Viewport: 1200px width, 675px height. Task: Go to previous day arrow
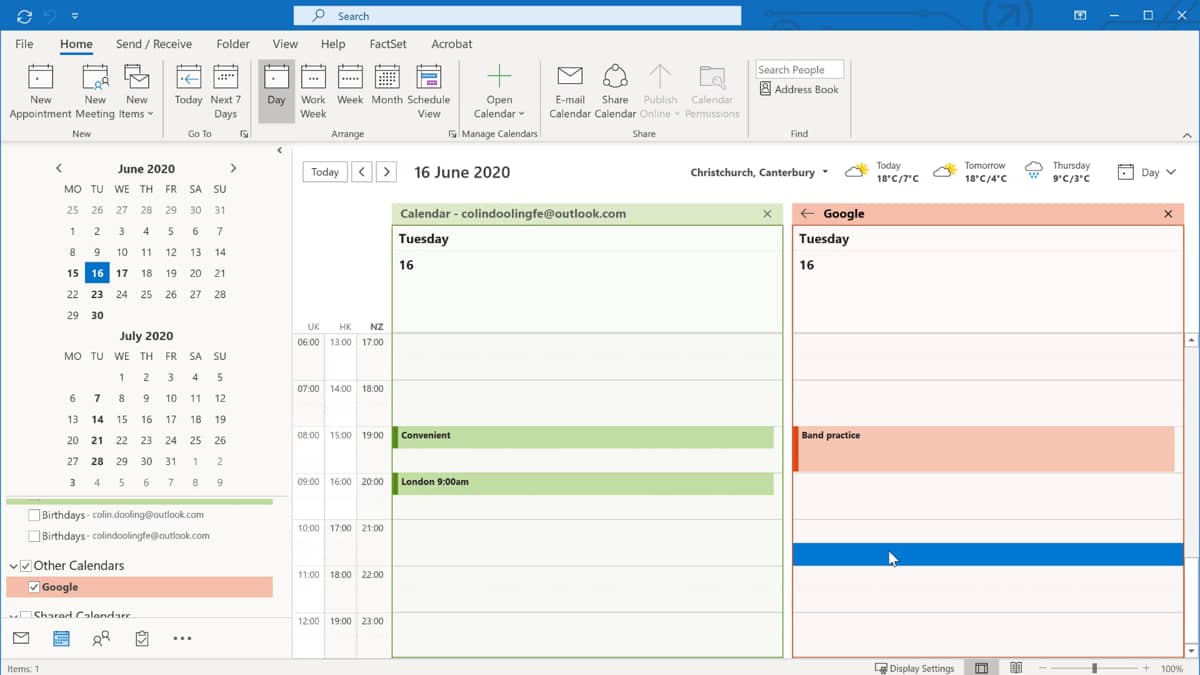tap(363, 172)
